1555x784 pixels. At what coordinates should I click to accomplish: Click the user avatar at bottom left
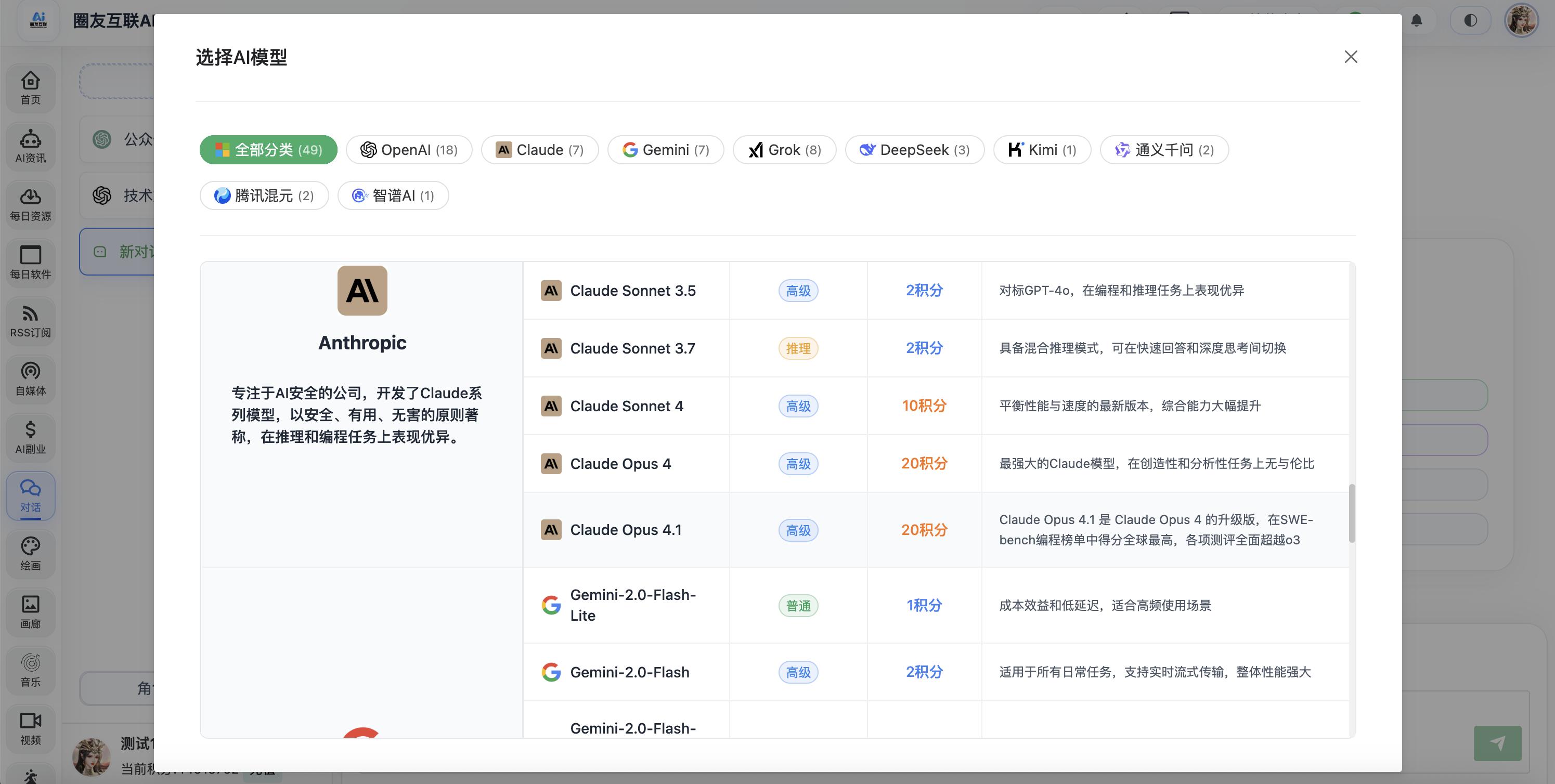pos(91,757)
